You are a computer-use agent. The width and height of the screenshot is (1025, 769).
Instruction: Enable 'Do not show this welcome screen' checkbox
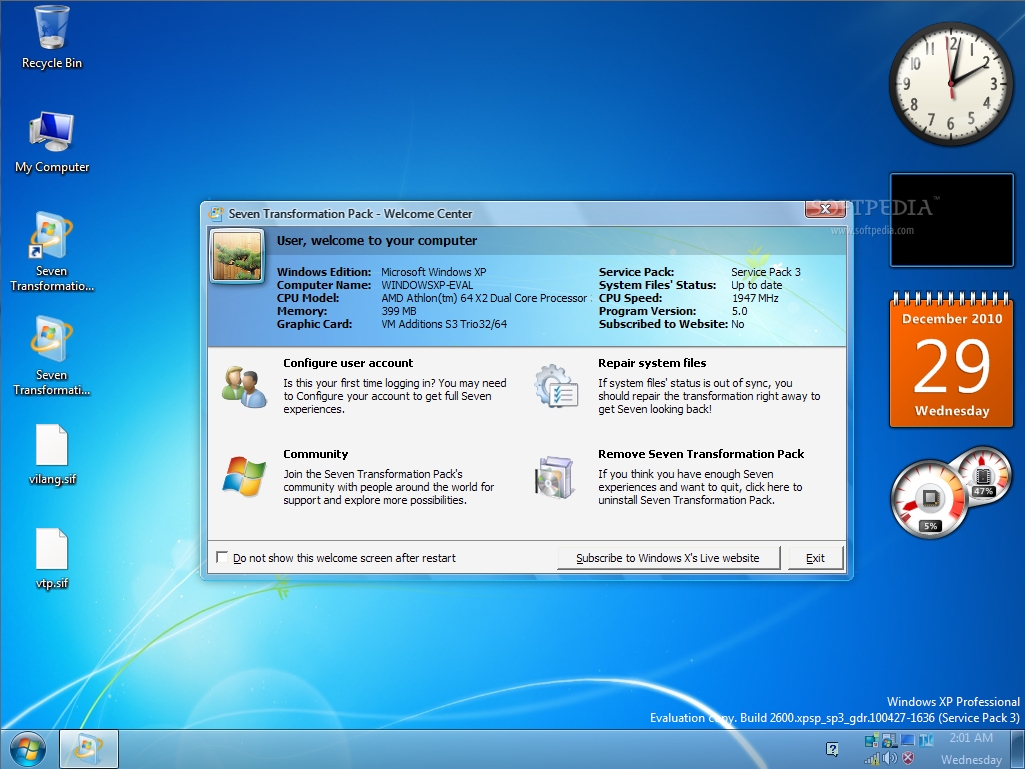pyautogui.click(x=222, y=558)
